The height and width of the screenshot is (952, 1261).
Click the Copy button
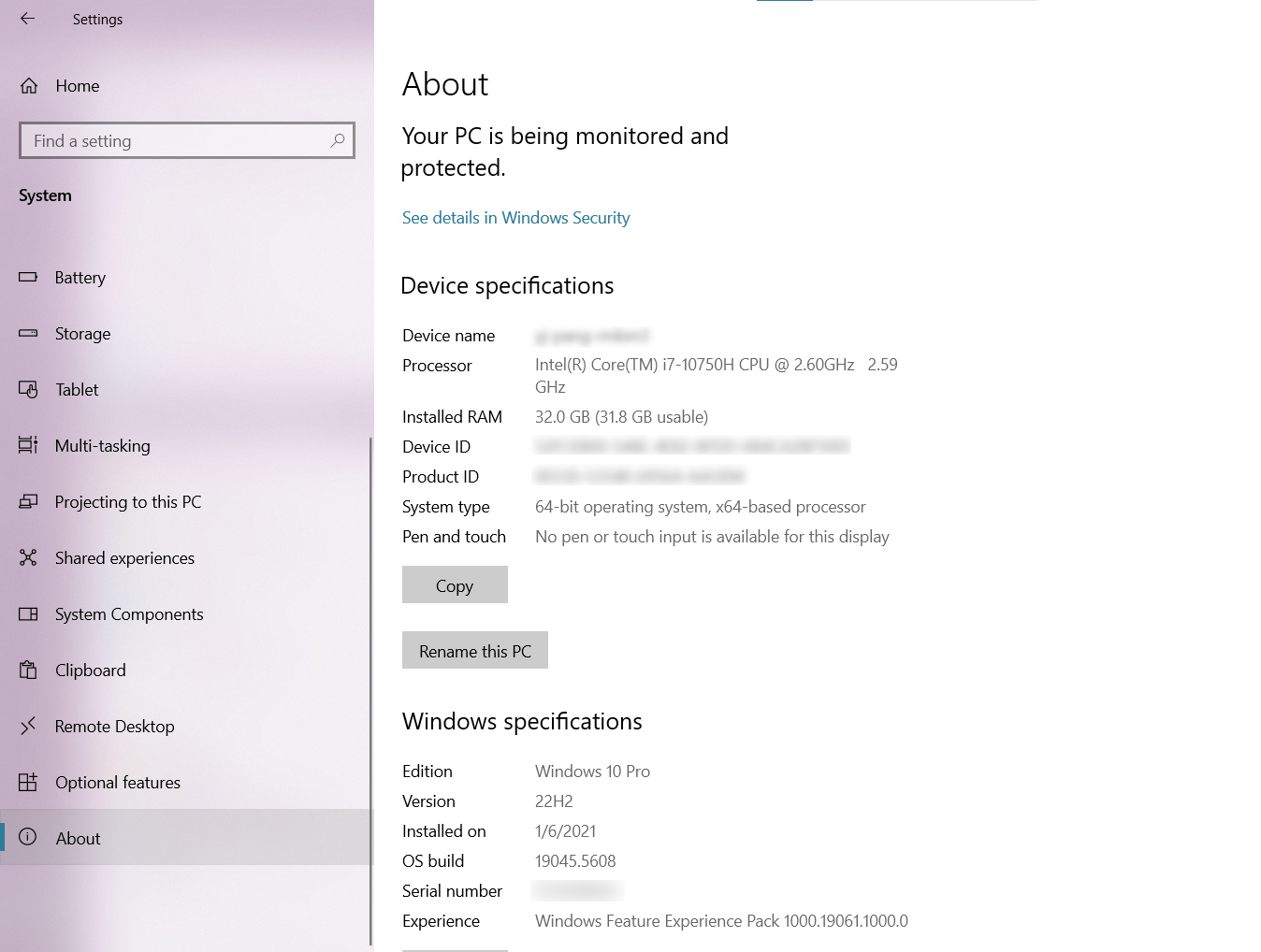pyautogui.click(x=455, y=584)
